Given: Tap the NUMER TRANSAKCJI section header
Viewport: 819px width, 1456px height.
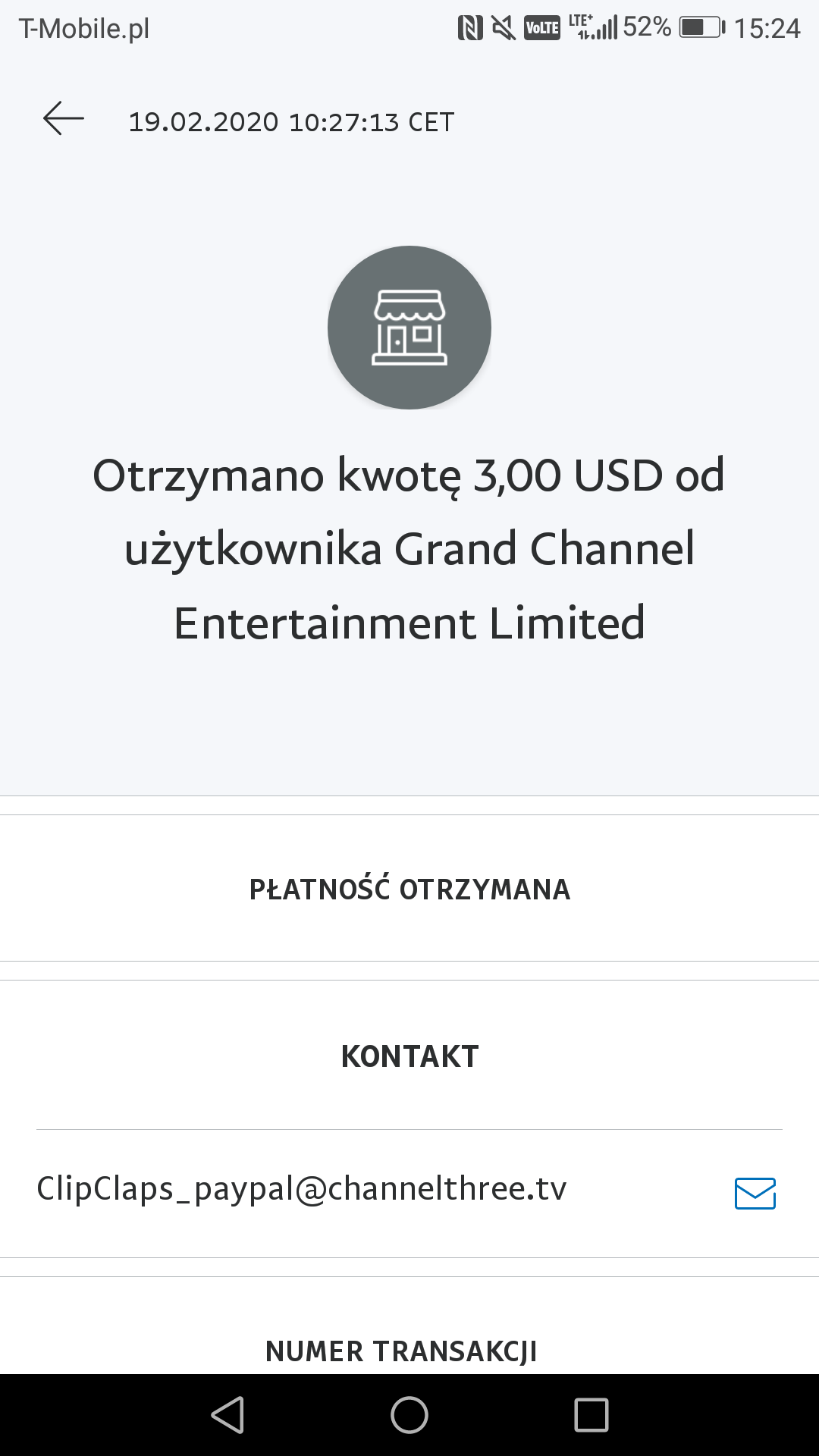Looking at the screenshot, I should tap(401, 1351).
